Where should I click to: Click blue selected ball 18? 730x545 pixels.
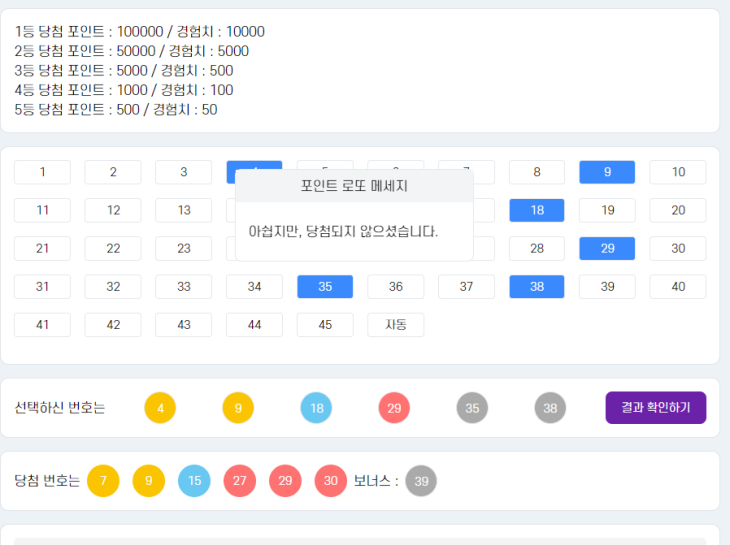(x=316, y=408)
